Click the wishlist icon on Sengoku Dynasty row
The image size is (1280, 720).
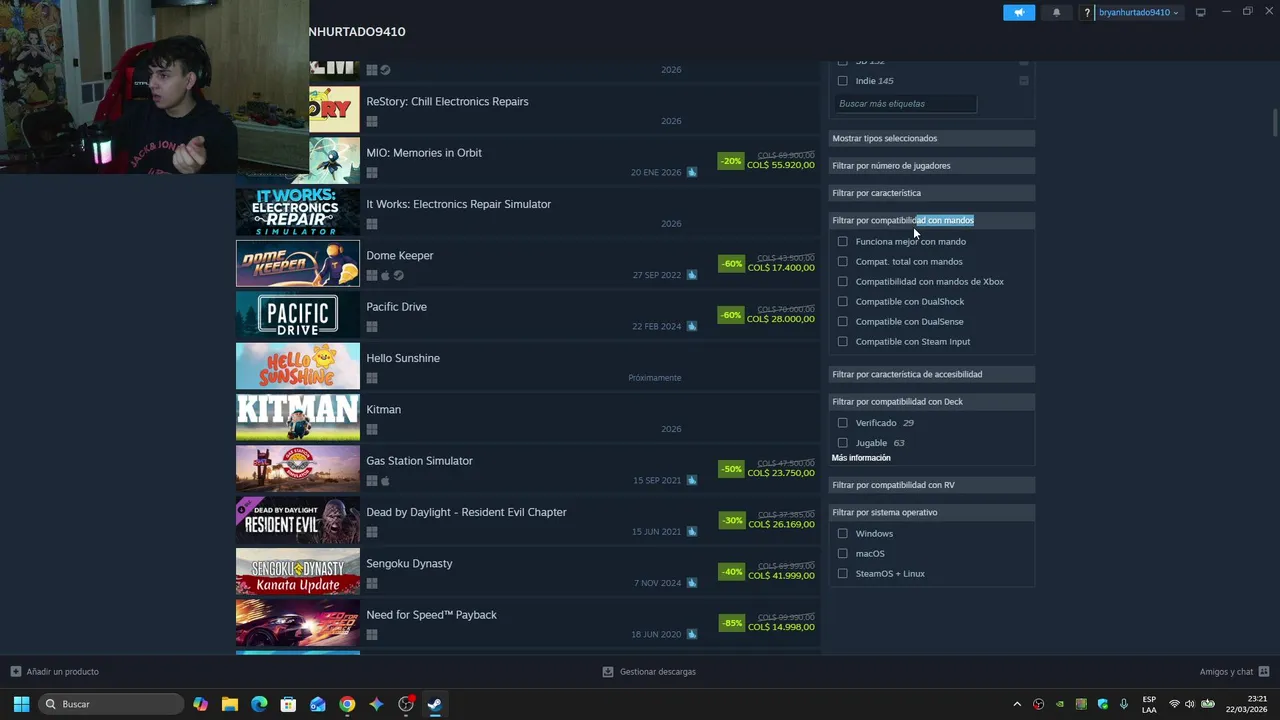point(691,583)
